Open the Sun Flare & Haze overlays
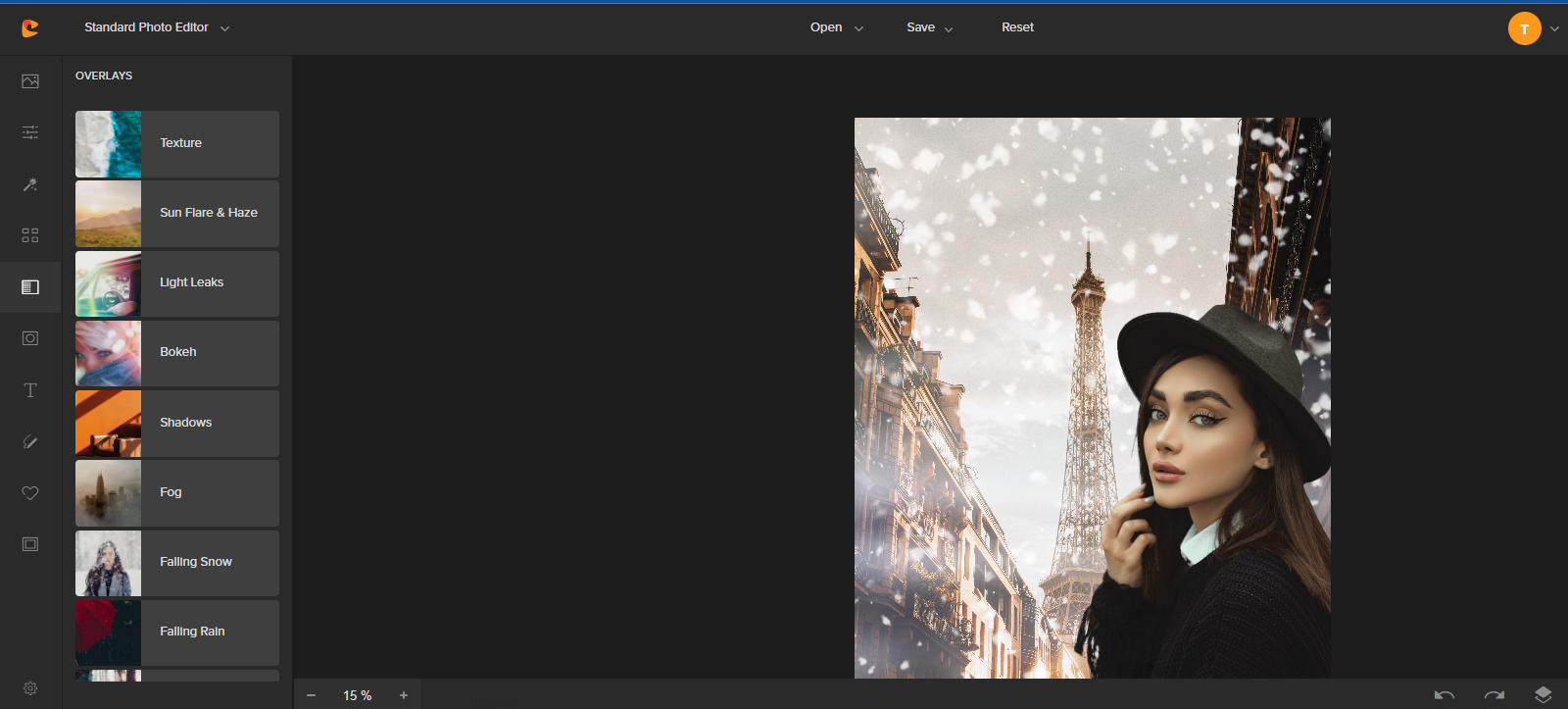This screenshot has height=709, width=1568. tap(177, 214)
